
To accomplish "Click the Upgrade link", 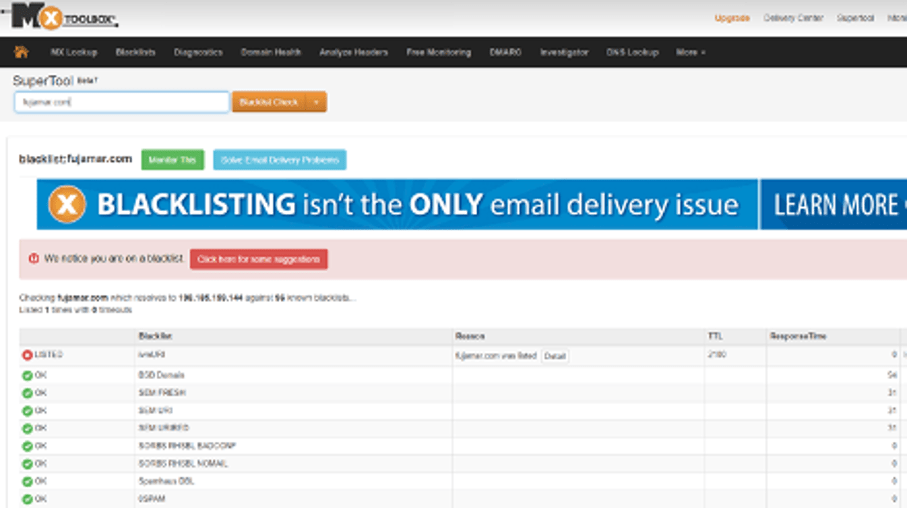I will click(732, 18).
